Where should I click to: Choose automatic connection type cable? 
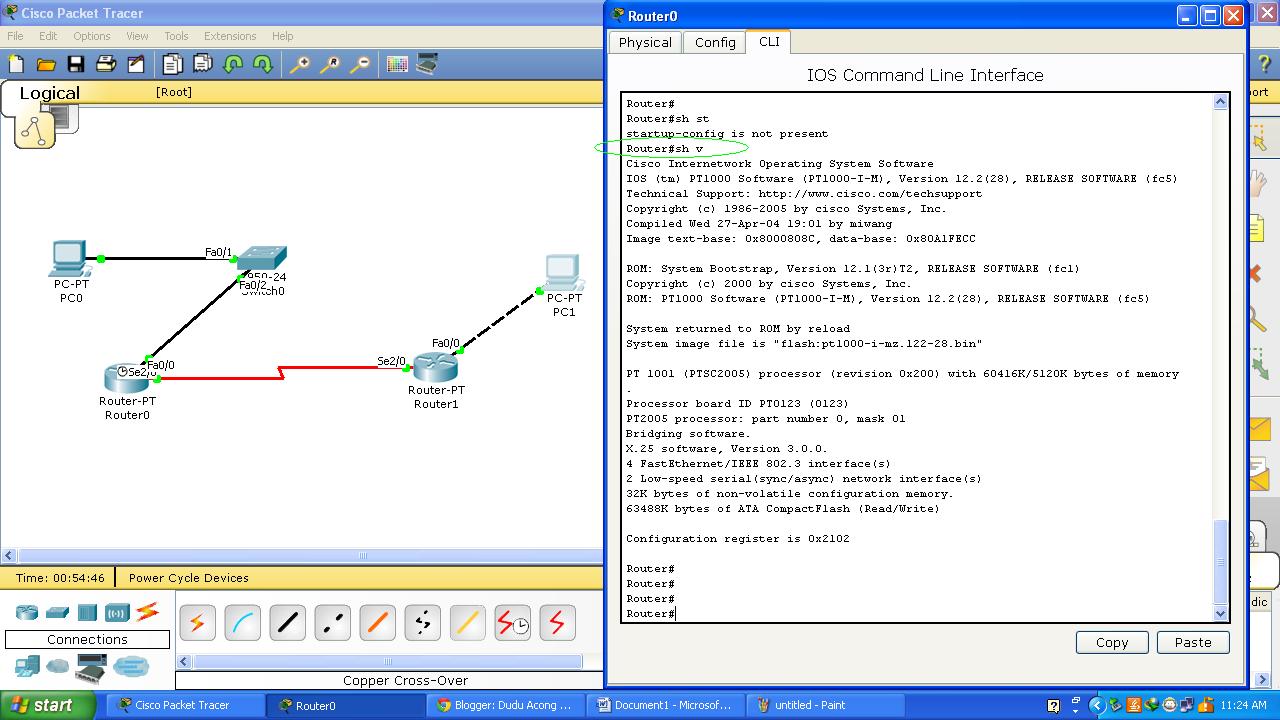click(x=197, y=623)
